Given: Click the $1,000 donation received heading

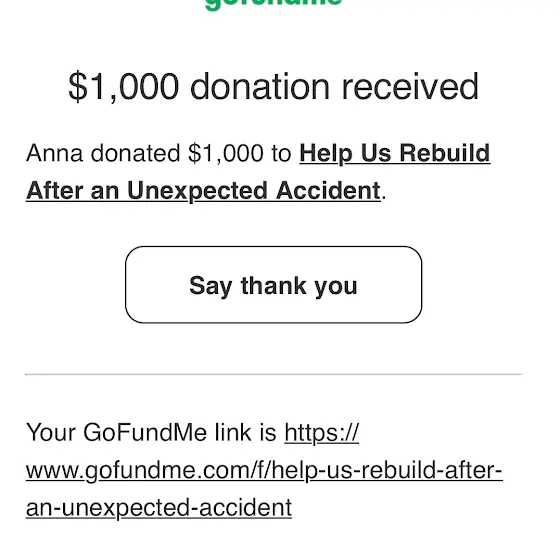Looking at the screenshot, I should (x=273, y=87).
